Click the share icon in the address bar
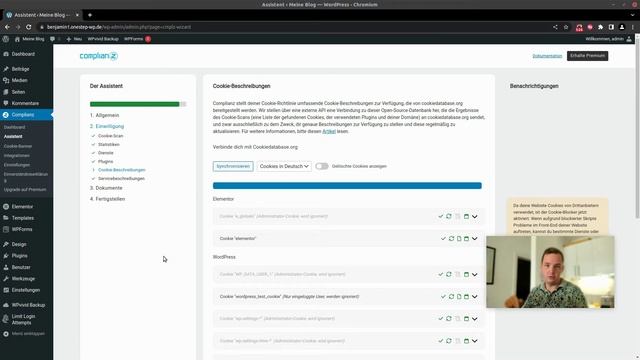The width and height of the screenshot is (640, 360). pyautogui.click(x=555, y=27)
